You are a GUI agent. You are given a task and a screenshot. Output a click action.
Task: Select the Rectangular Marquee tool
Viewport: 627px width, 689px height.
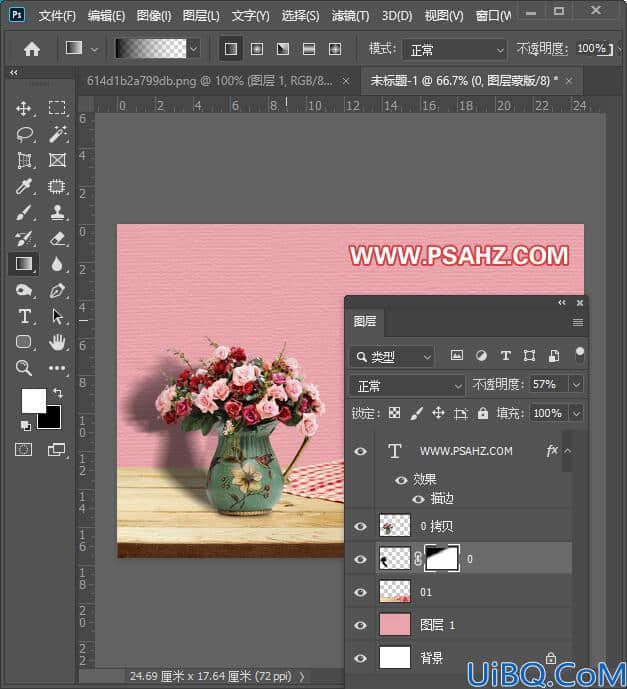coord(57,108)
